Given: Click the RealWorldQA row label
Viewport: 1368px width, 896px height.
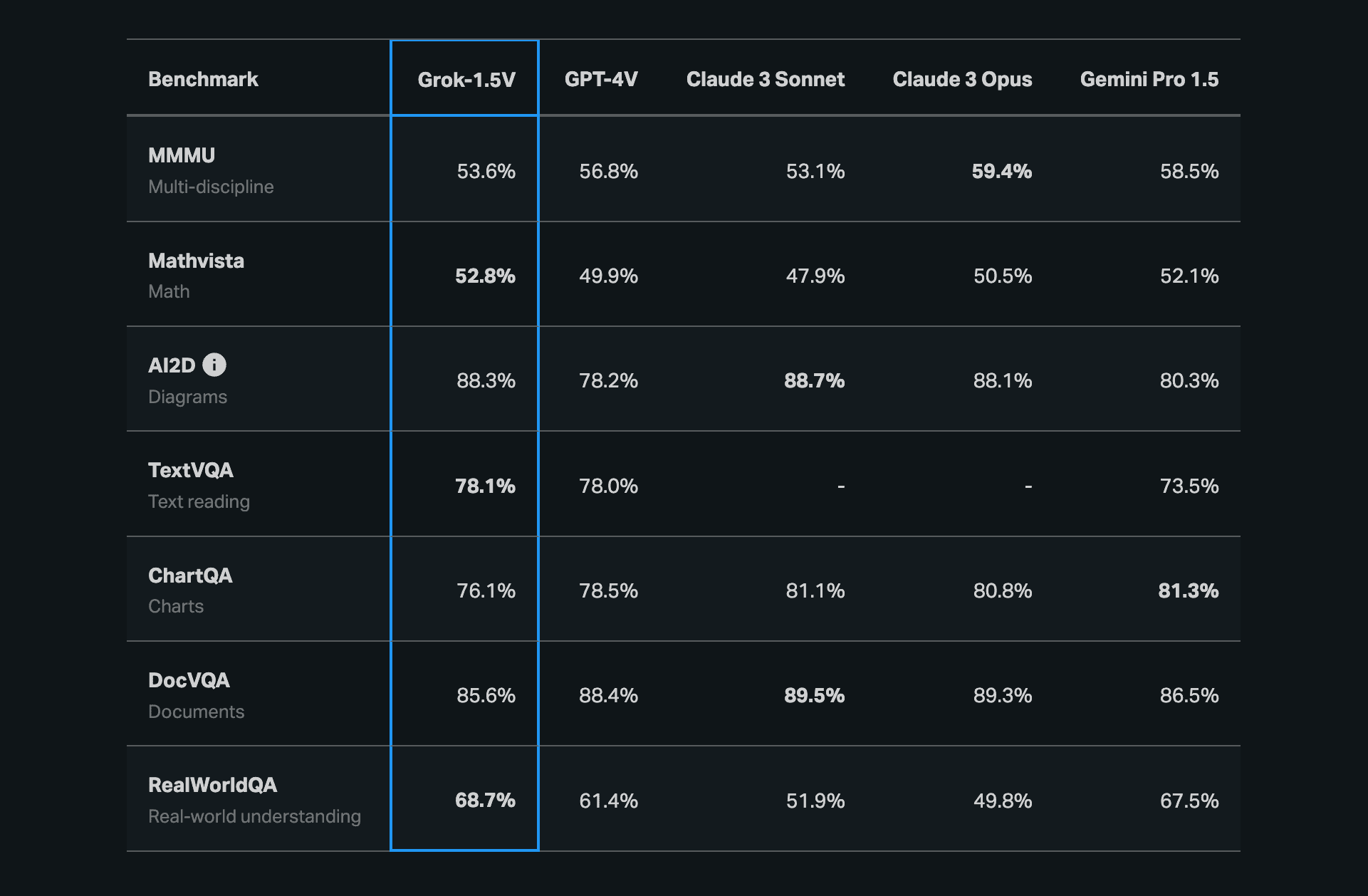Looking at the screenshot, I should [x=212, y=785].
